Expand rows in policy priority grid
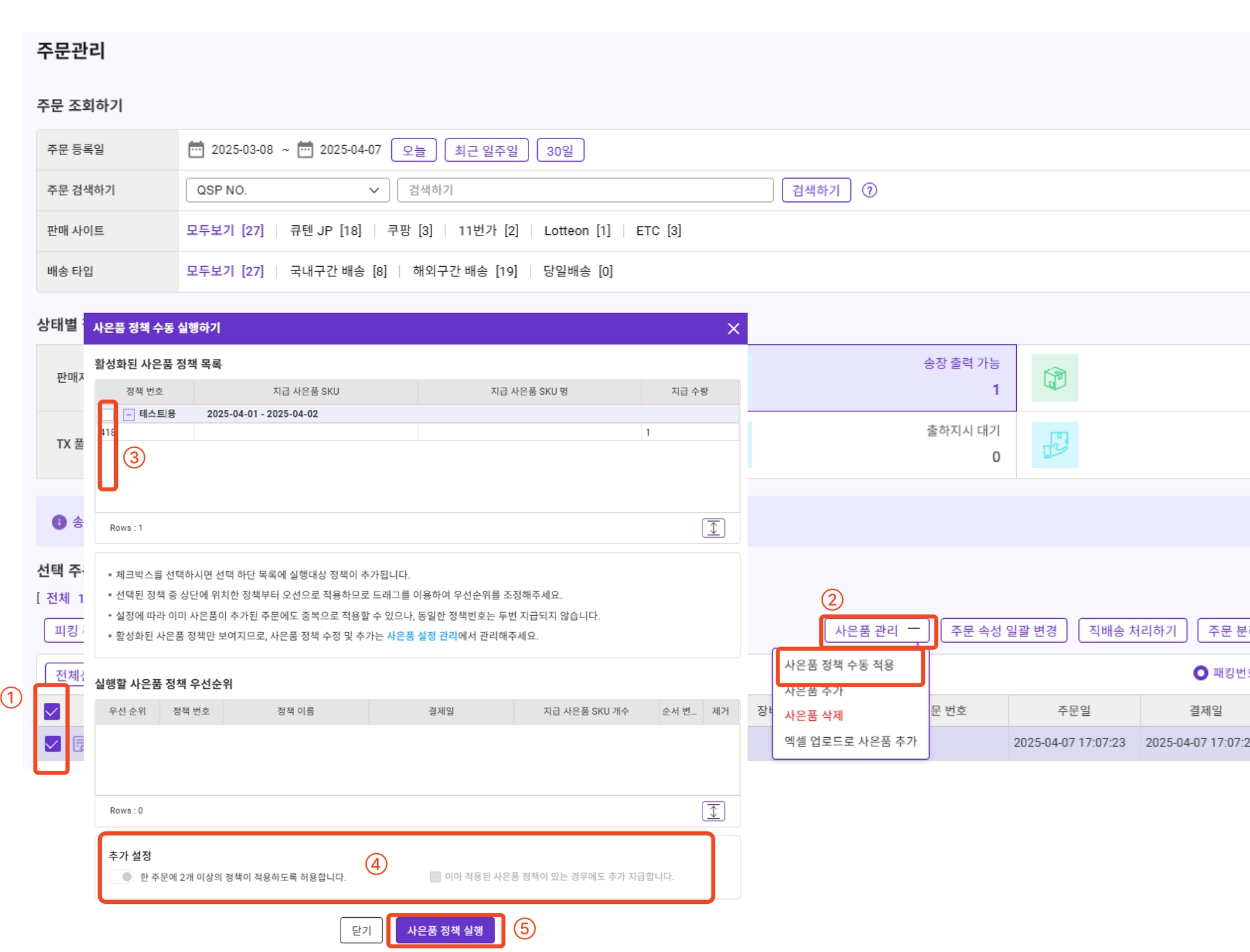This screenshot has height=952, width=1250. 713,811
